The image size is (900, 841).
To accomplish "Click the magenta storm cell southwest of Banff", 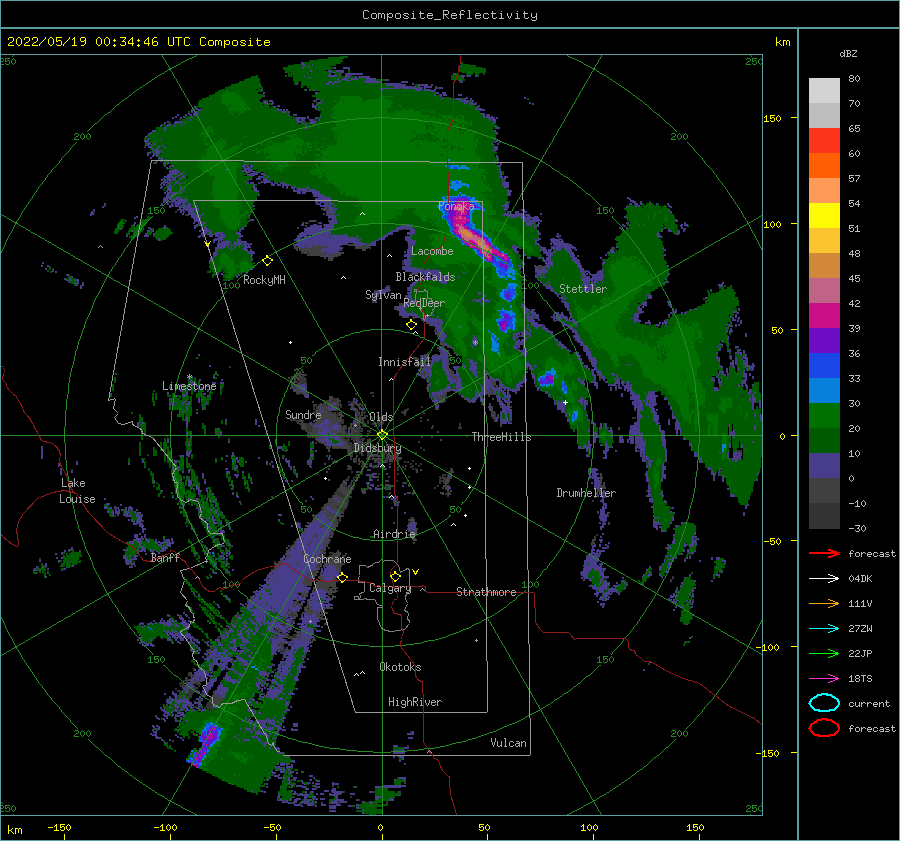I will coord(207,743).
